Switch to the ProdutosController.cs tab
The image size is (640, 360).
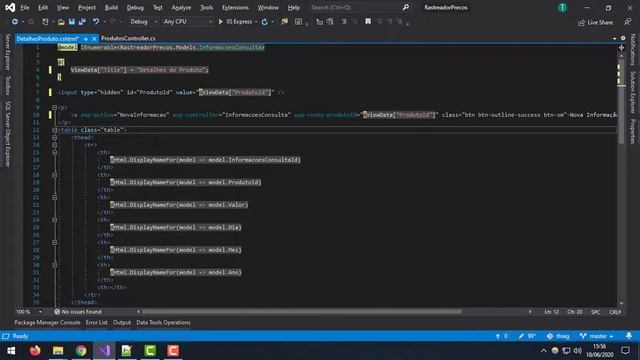(x=128, y=38)
